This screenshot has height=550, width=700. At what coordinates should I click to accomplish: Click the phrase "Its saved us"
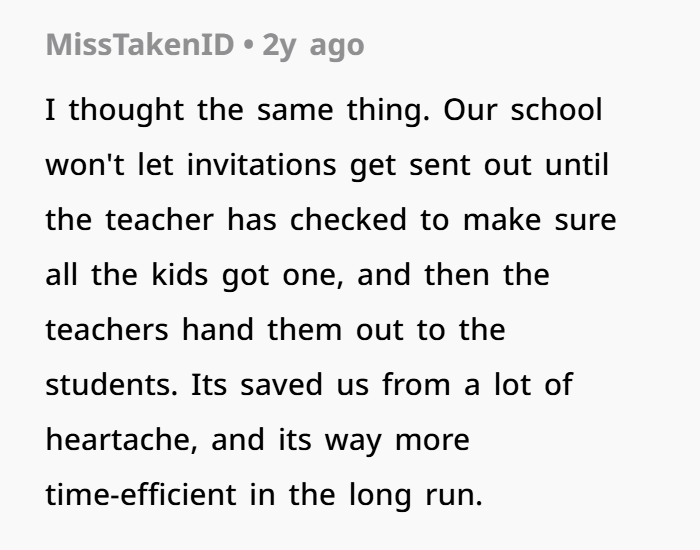pyautogui.click(x=280, y=384)
